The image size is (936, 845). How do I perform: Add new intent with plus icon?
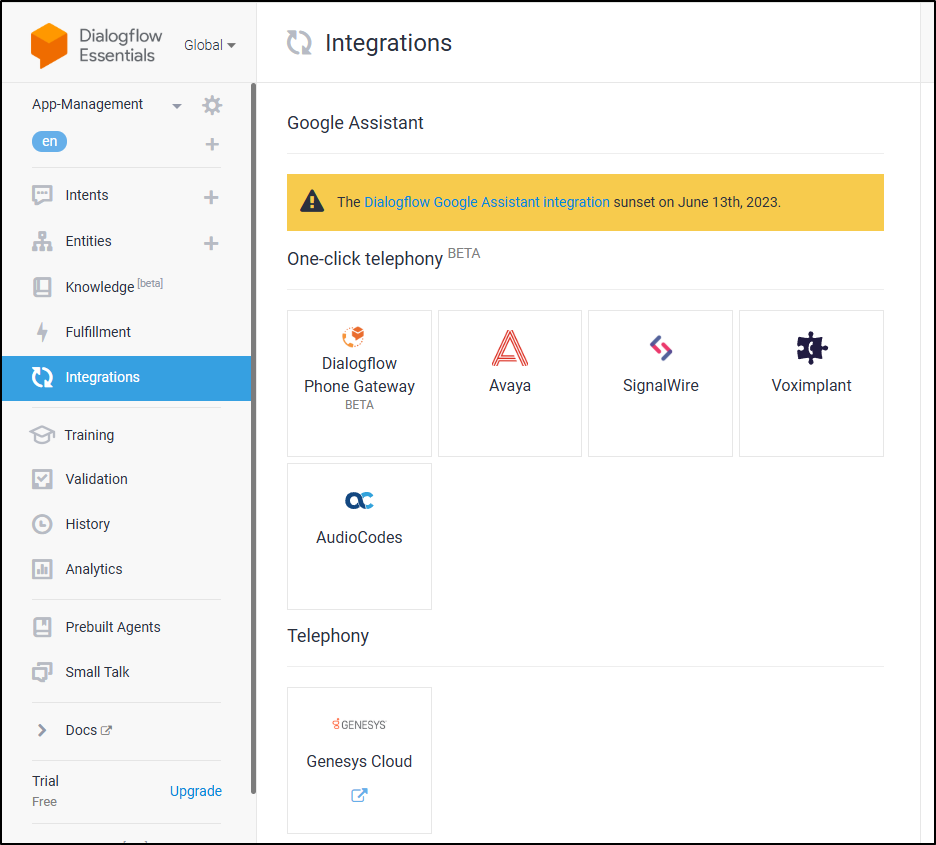(211, 197)
